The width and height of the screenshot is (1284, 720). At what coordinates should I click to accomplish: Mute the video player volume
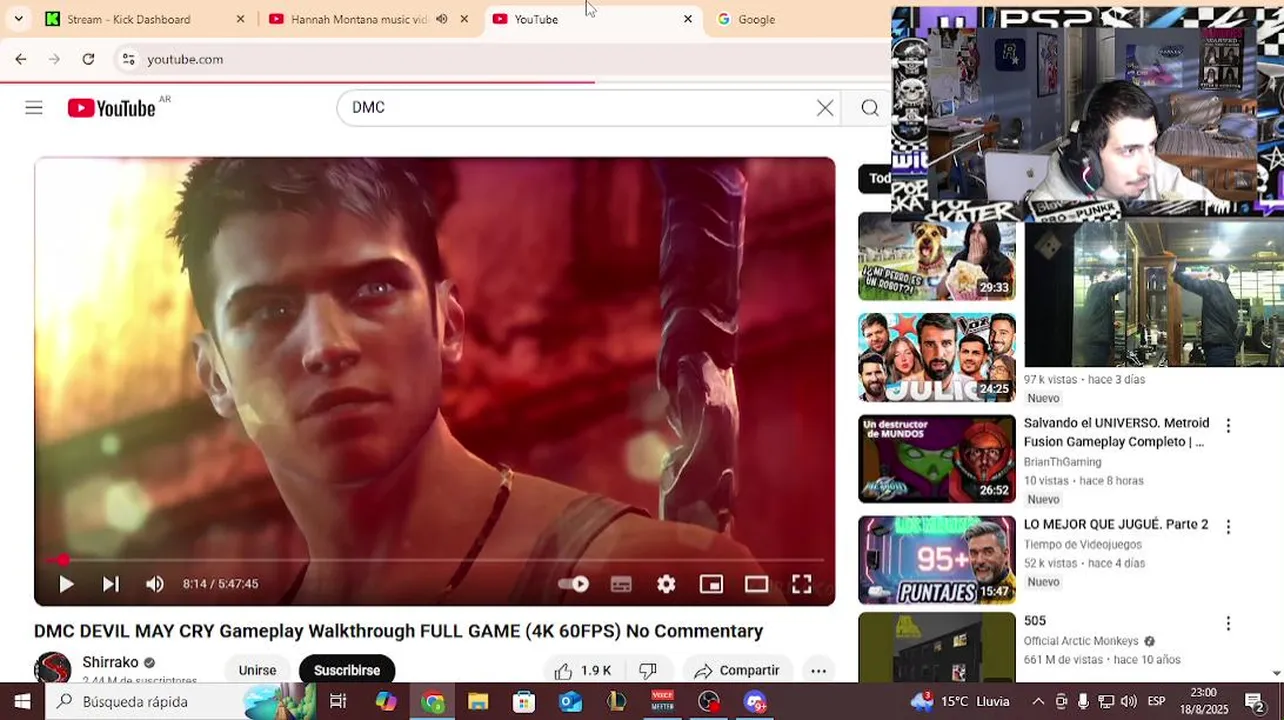155,584
